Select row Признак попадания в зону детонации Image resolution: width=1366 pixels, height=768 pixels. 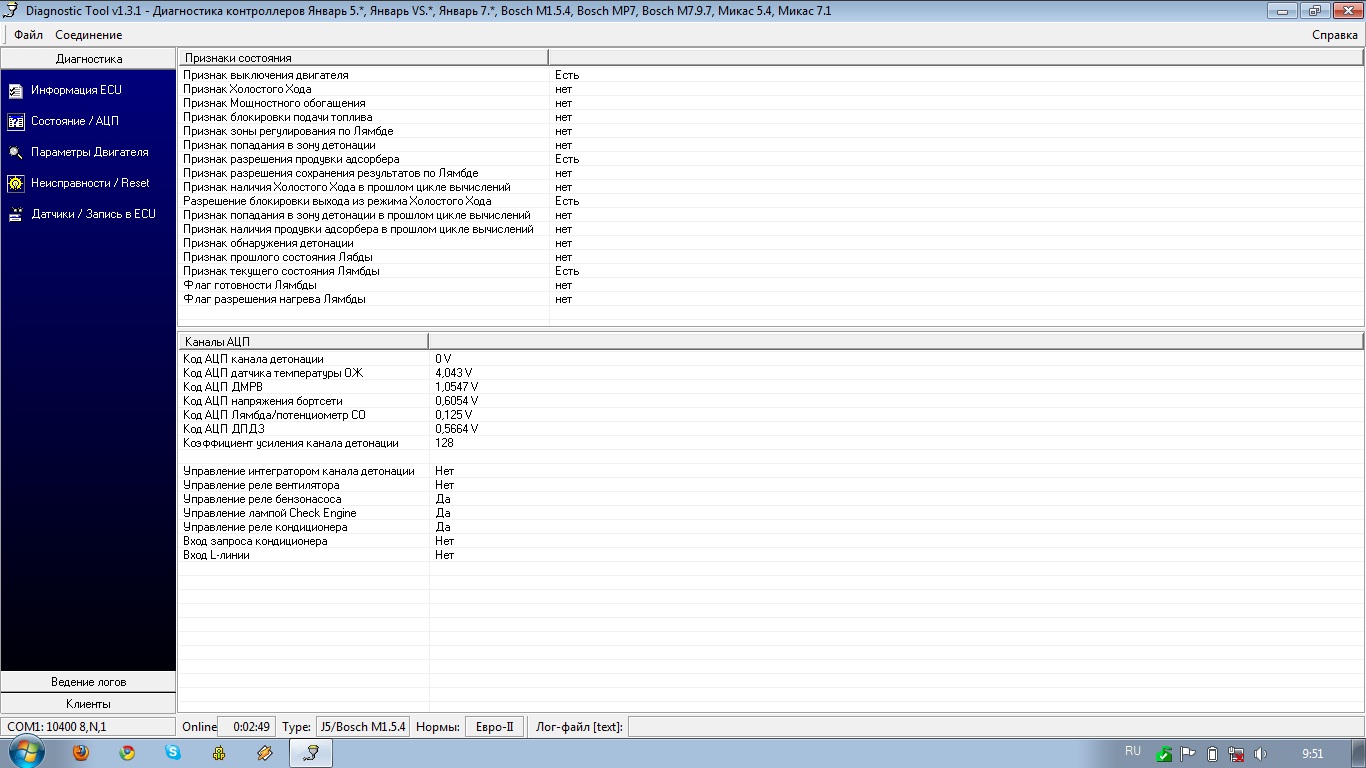pos(771,145)
